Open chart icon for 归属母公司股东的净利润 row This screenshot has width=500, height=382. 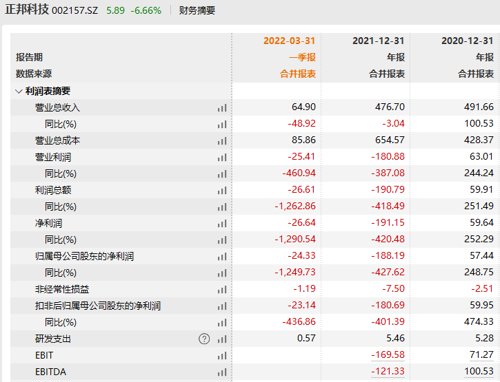point(222,257)
